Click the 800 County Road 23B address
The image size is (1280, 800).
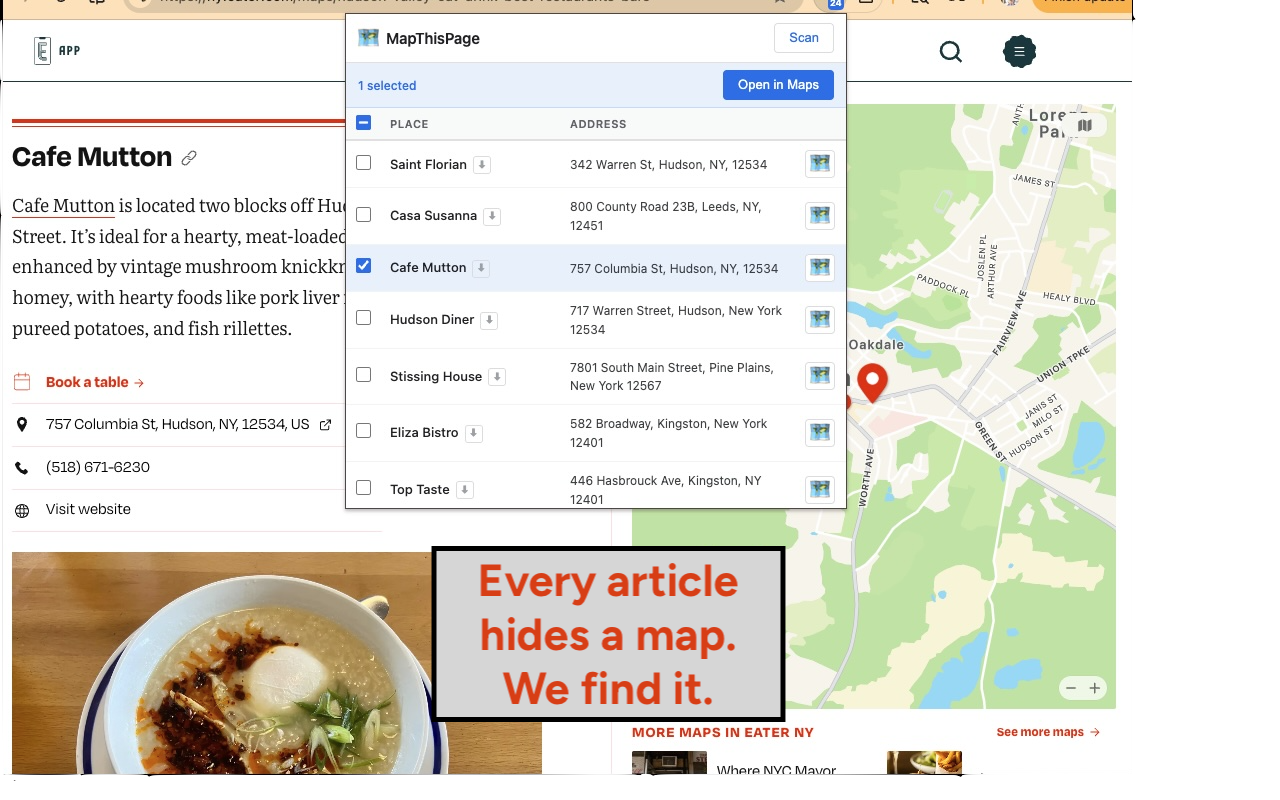[x=667, y=216]
